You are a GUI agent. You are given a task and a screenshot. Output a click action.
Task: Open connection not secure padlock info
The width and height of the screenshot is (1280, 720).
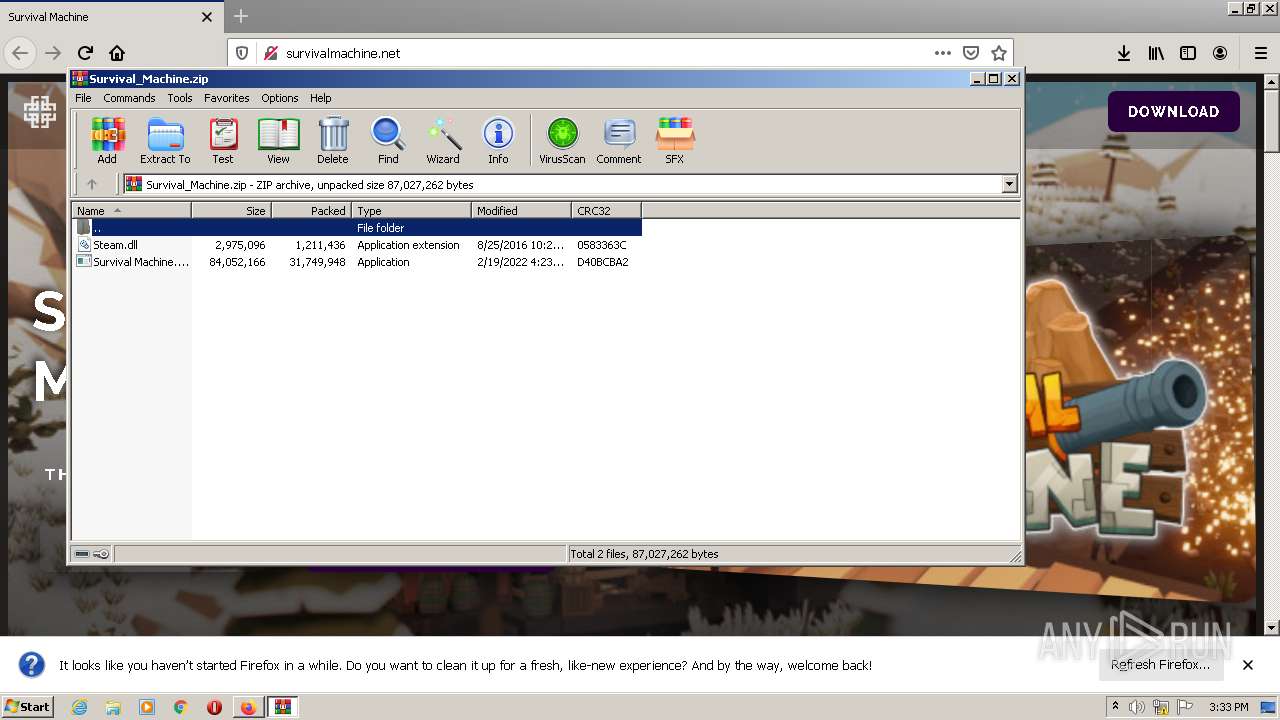pyautogui.click(x=270, y=53)
